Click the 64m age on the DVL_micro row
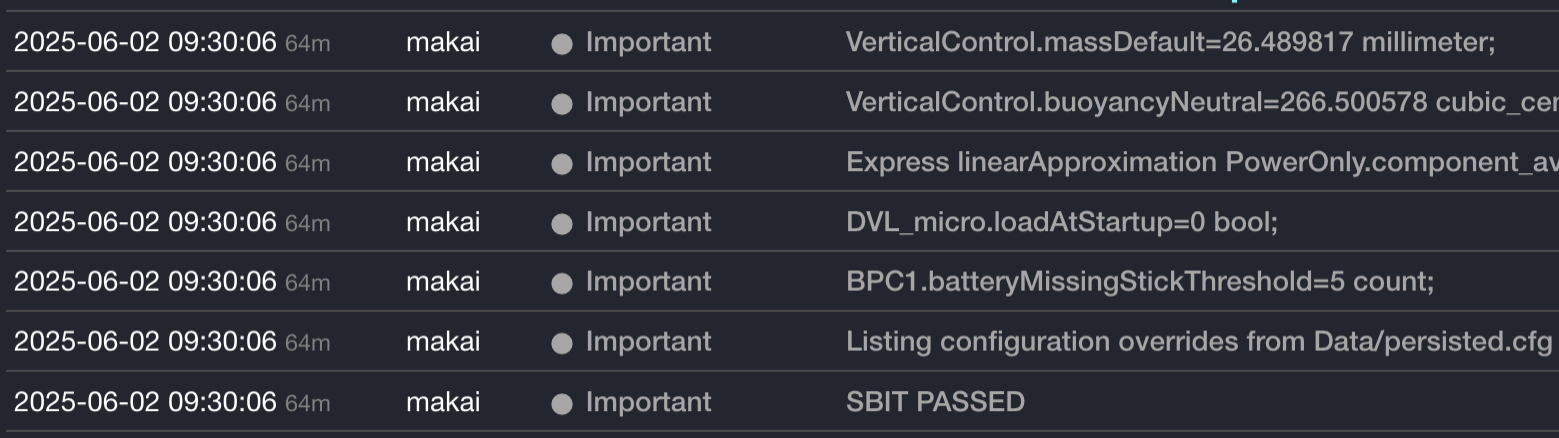 point(307,223)
